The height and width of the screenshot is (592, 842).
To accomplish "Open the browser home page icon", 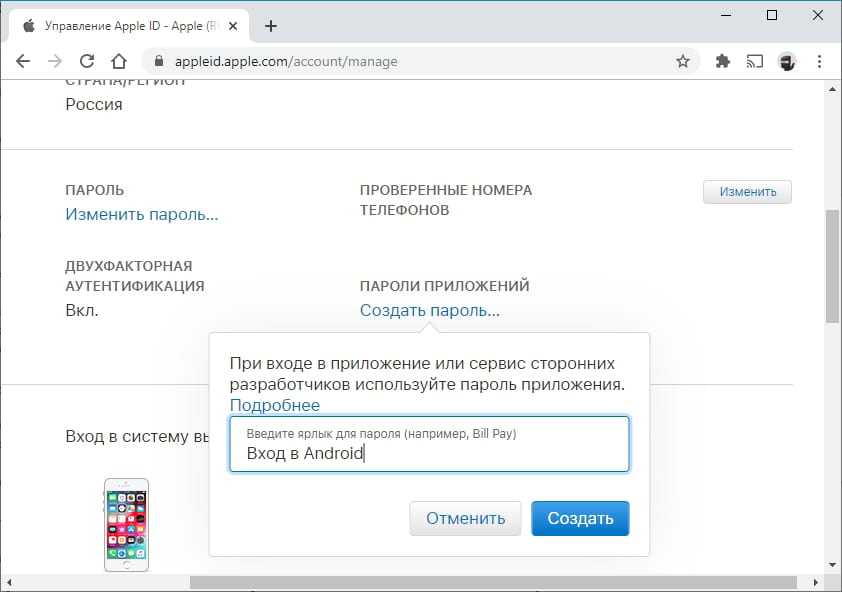I will pos(119,61).
